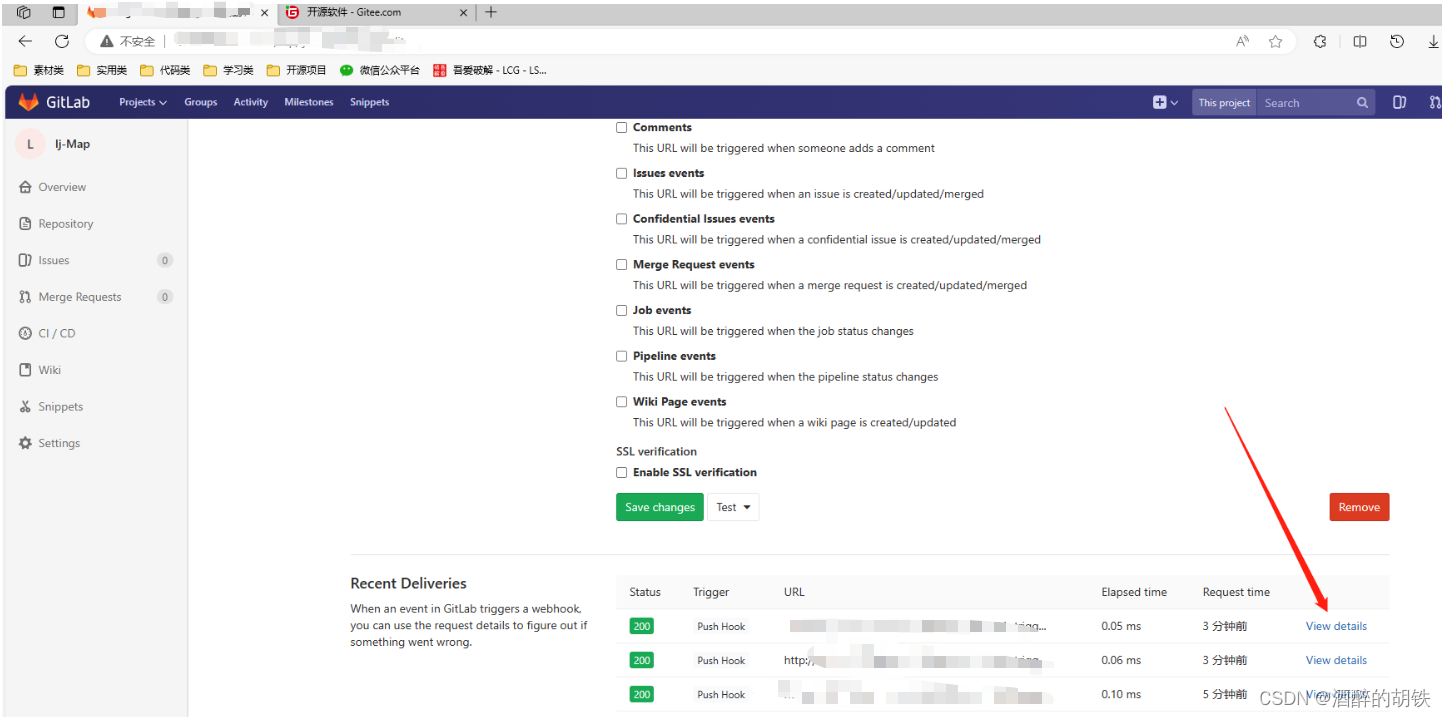The width and height of the screenshot is (1446, 717).
Task: Enable the Pipeline events checkbox
Action: 622,356
